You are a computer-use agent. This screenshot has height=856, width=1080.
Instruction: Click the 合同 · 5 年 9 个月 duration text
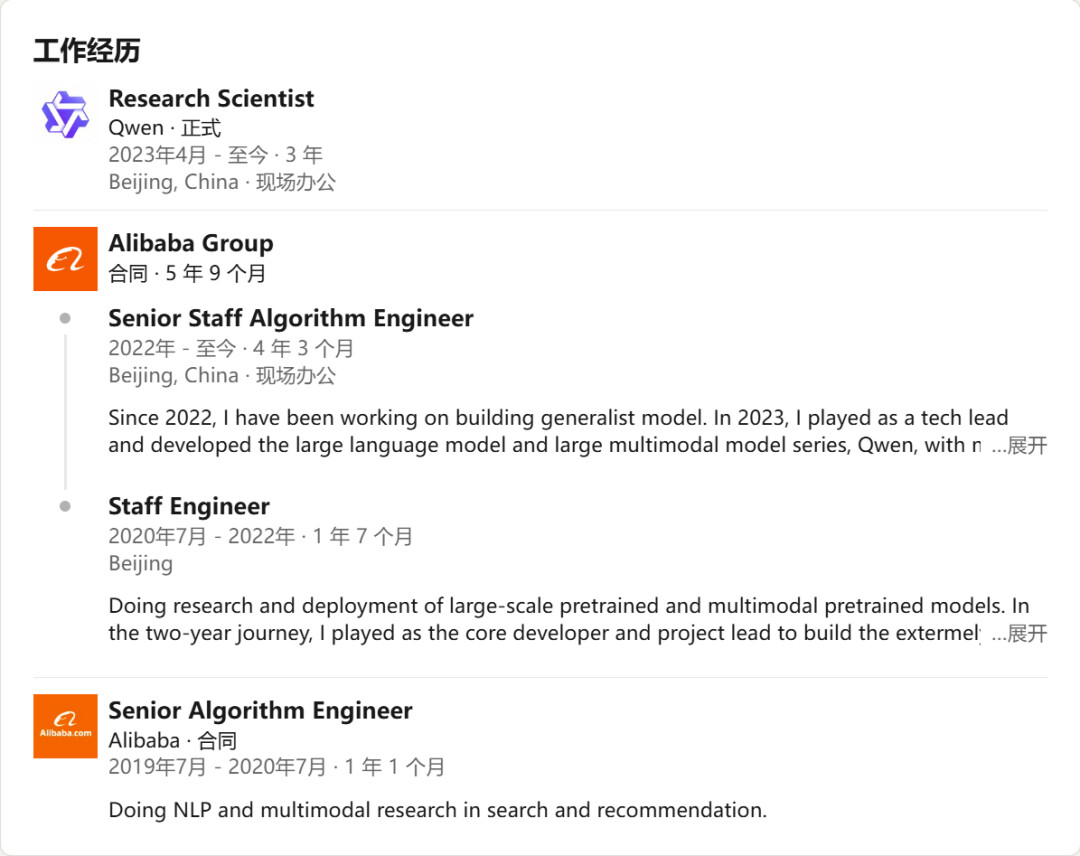point(187,273)
